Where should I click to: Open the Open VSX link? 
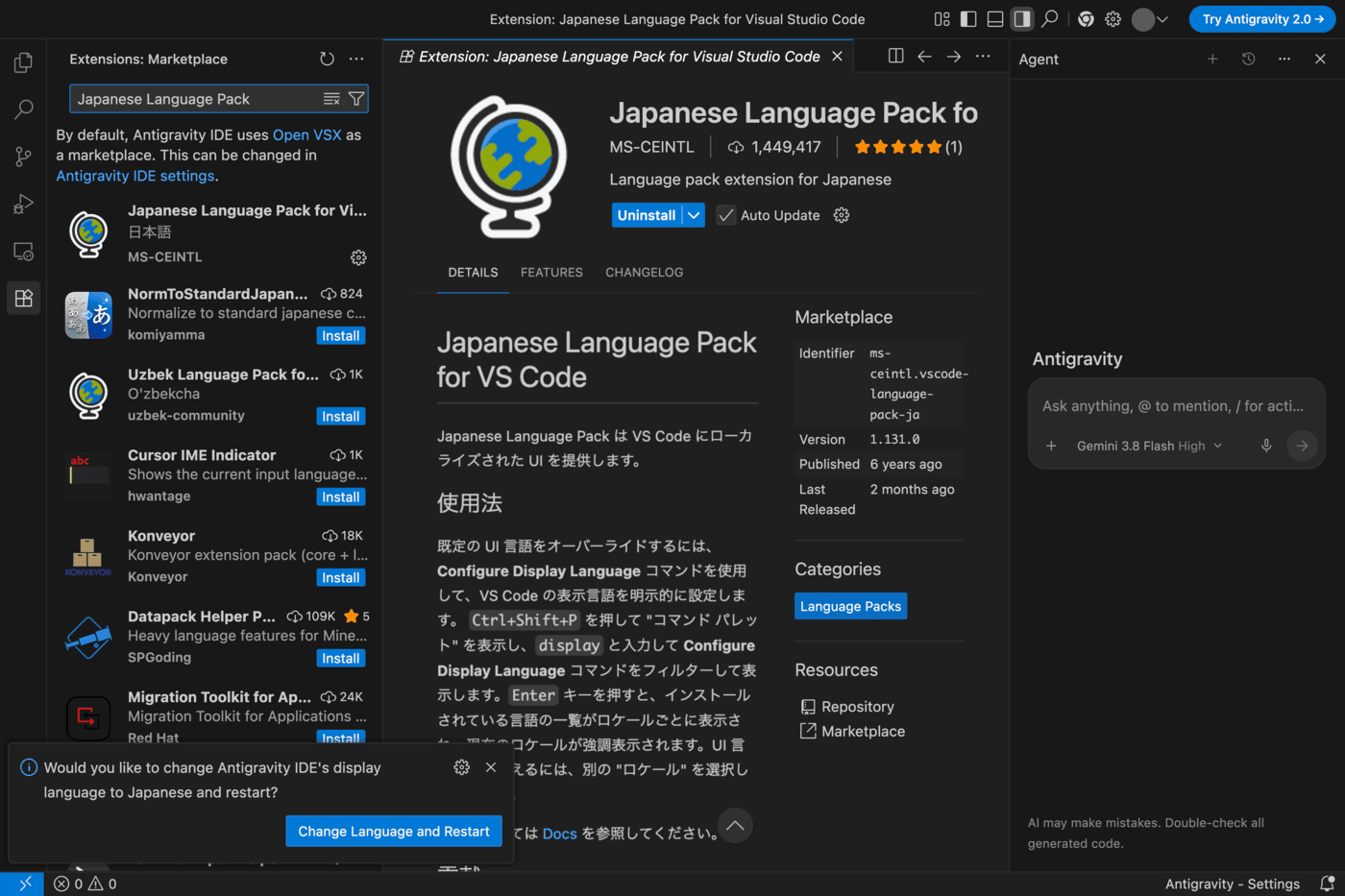pos(306,134)
